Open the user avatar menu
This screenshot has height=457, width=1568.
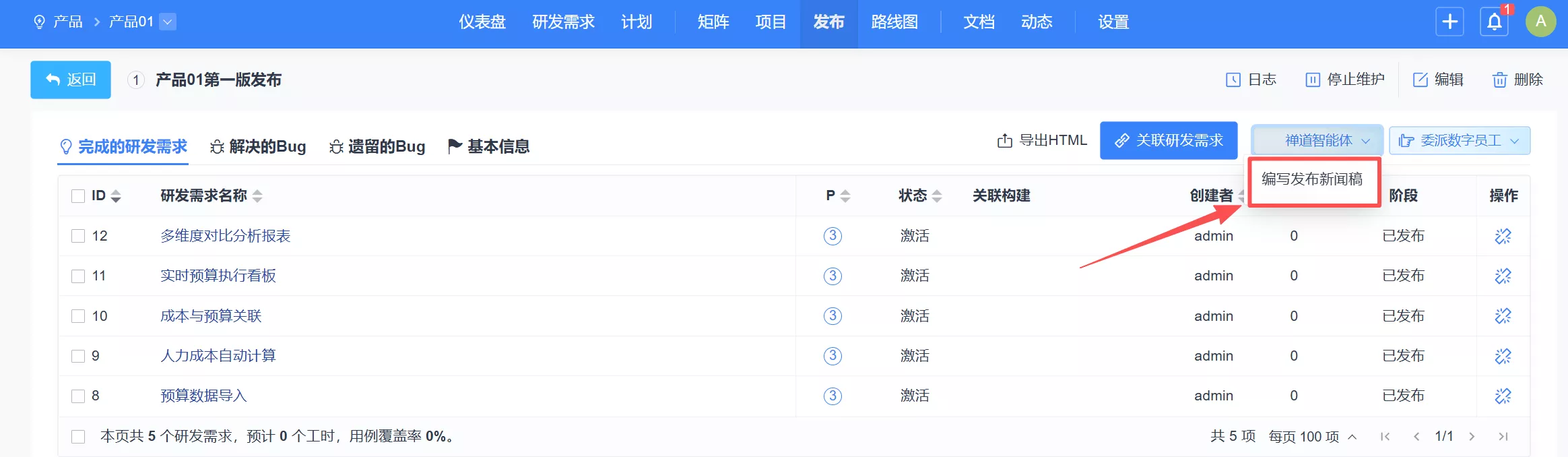1540,22
